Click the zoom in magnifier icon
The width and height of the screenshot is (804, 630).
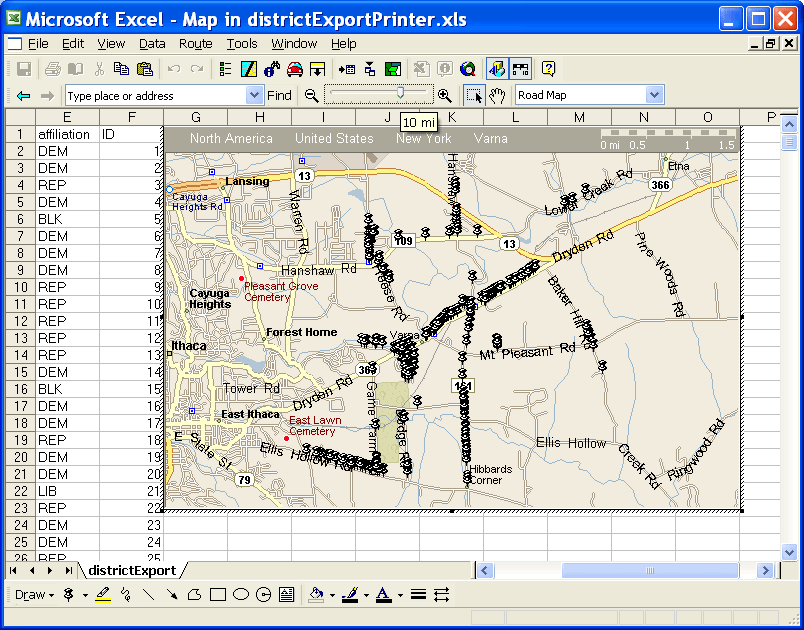[x=445, y=96]
